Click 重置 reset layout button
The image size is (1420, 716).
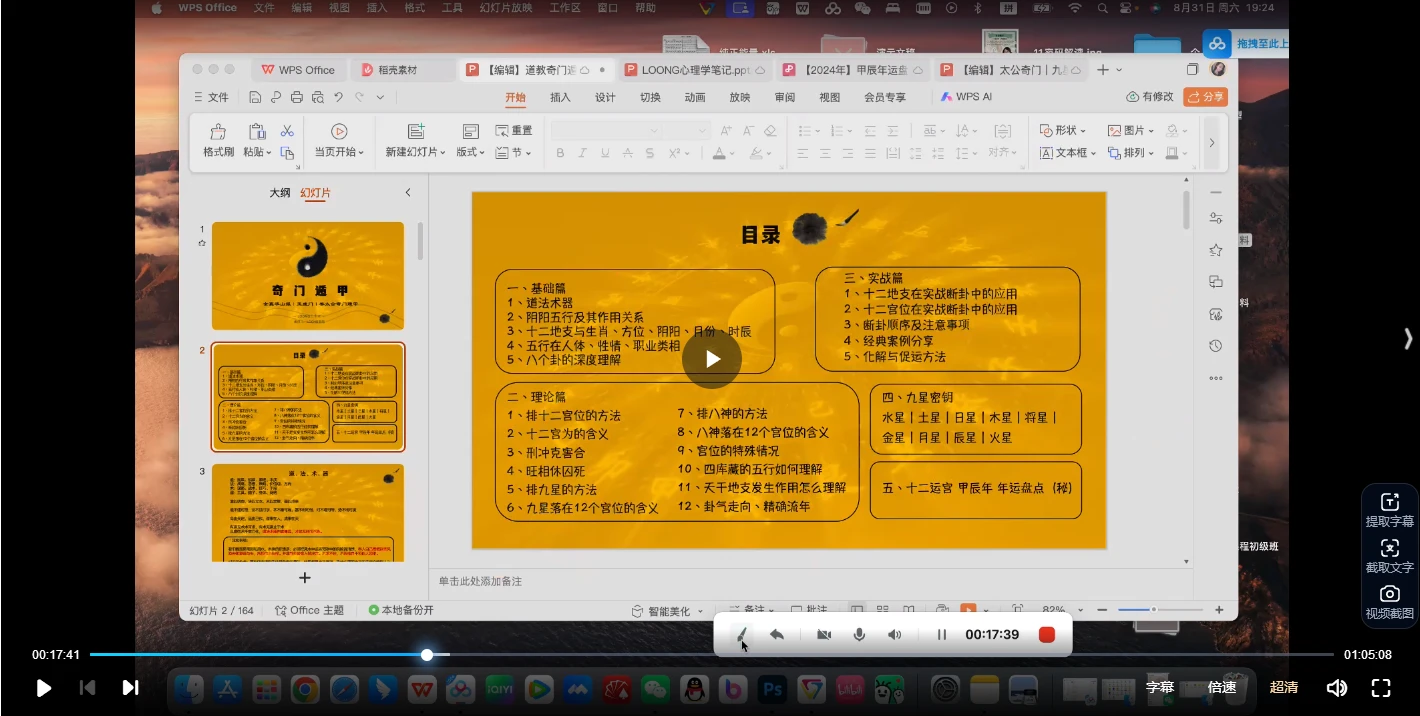514,130
